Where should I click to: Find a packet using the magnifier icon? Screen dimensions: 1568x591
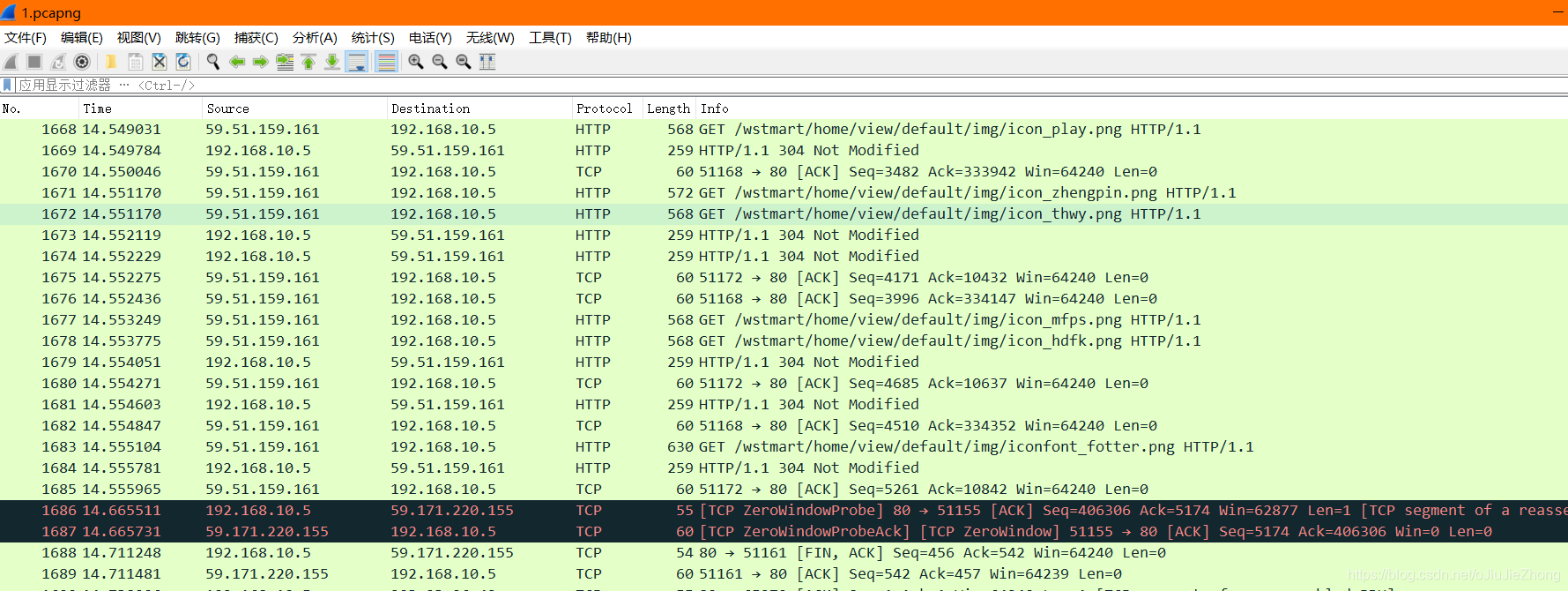coord(212,62)
